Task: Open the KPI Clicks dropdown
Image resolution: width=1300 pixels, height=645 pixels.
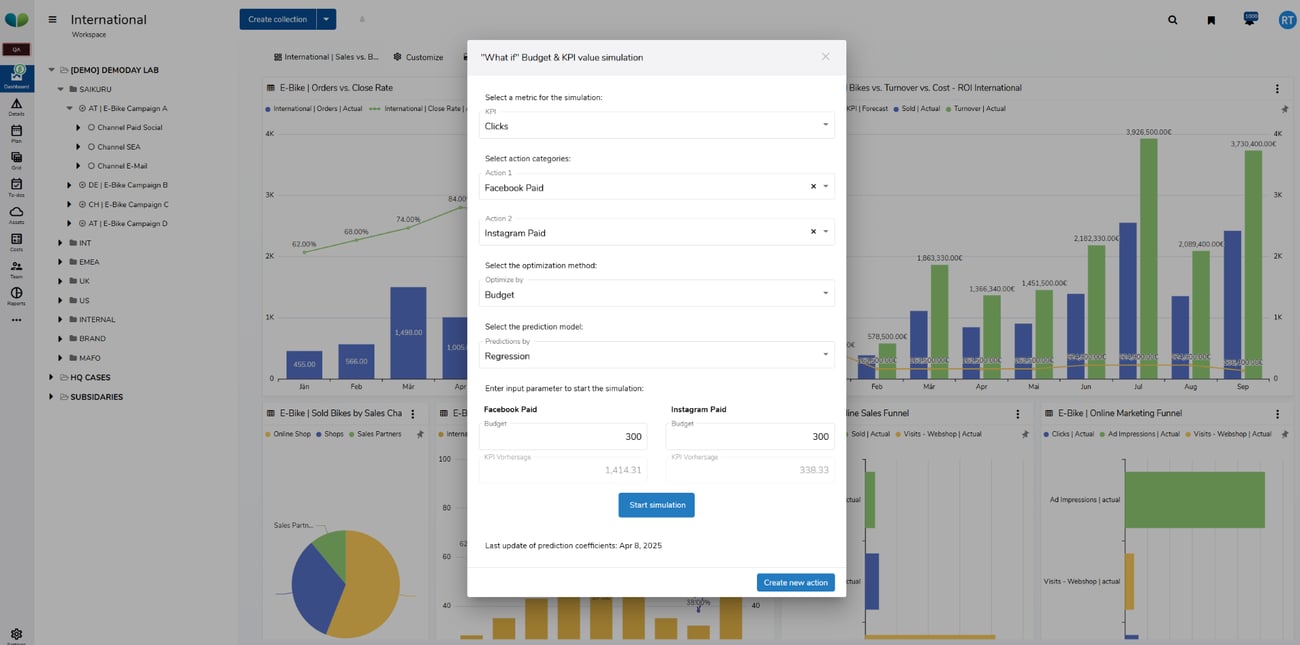Action: (656, 126)
